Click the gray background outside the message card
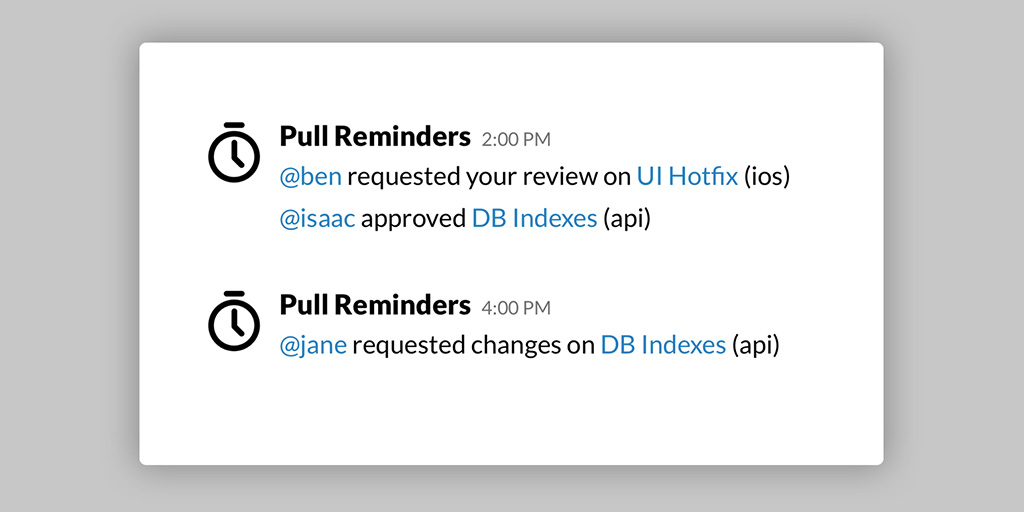1024x512 pixels. click(60, 256)
